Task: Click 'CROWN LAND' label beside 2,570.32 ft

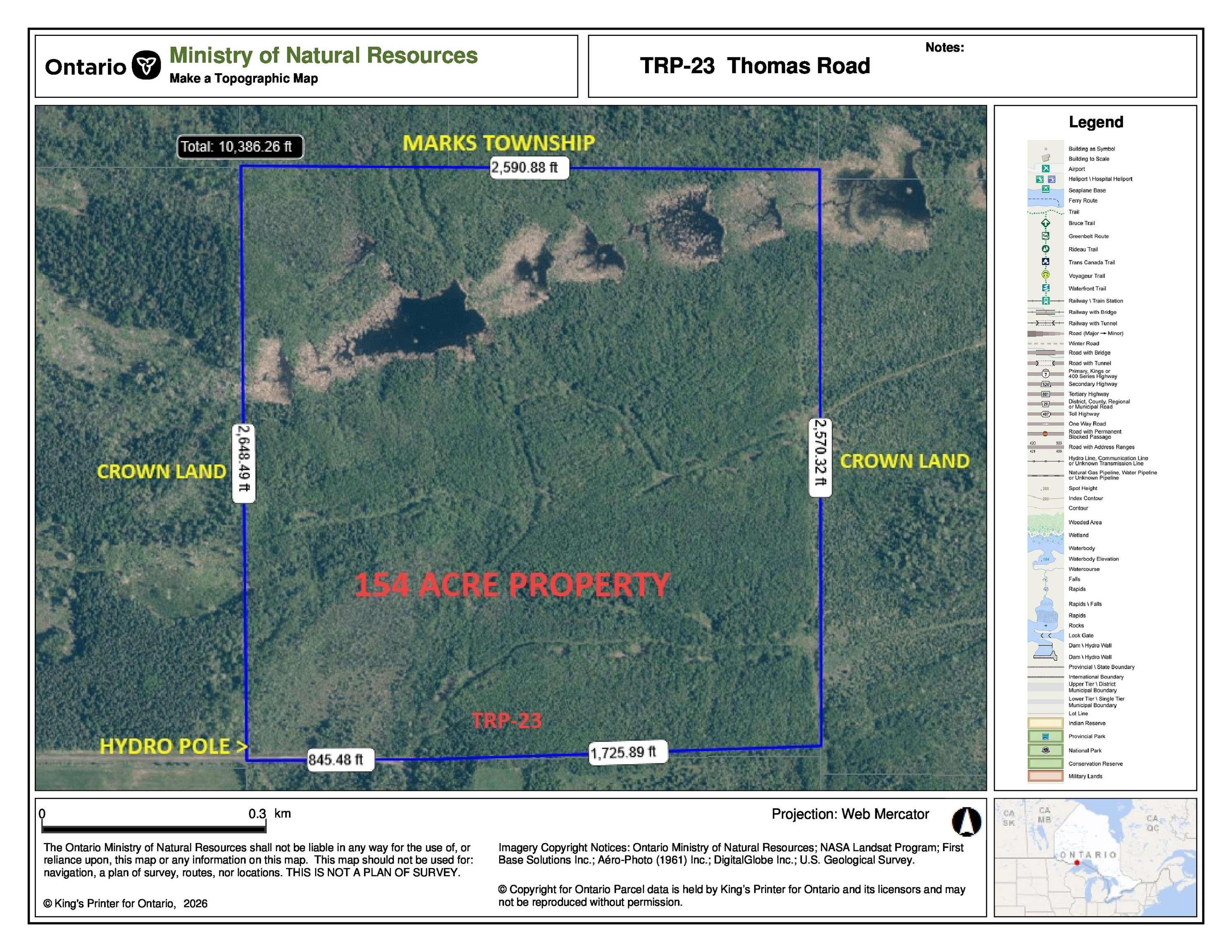Action: coord(904,461)
